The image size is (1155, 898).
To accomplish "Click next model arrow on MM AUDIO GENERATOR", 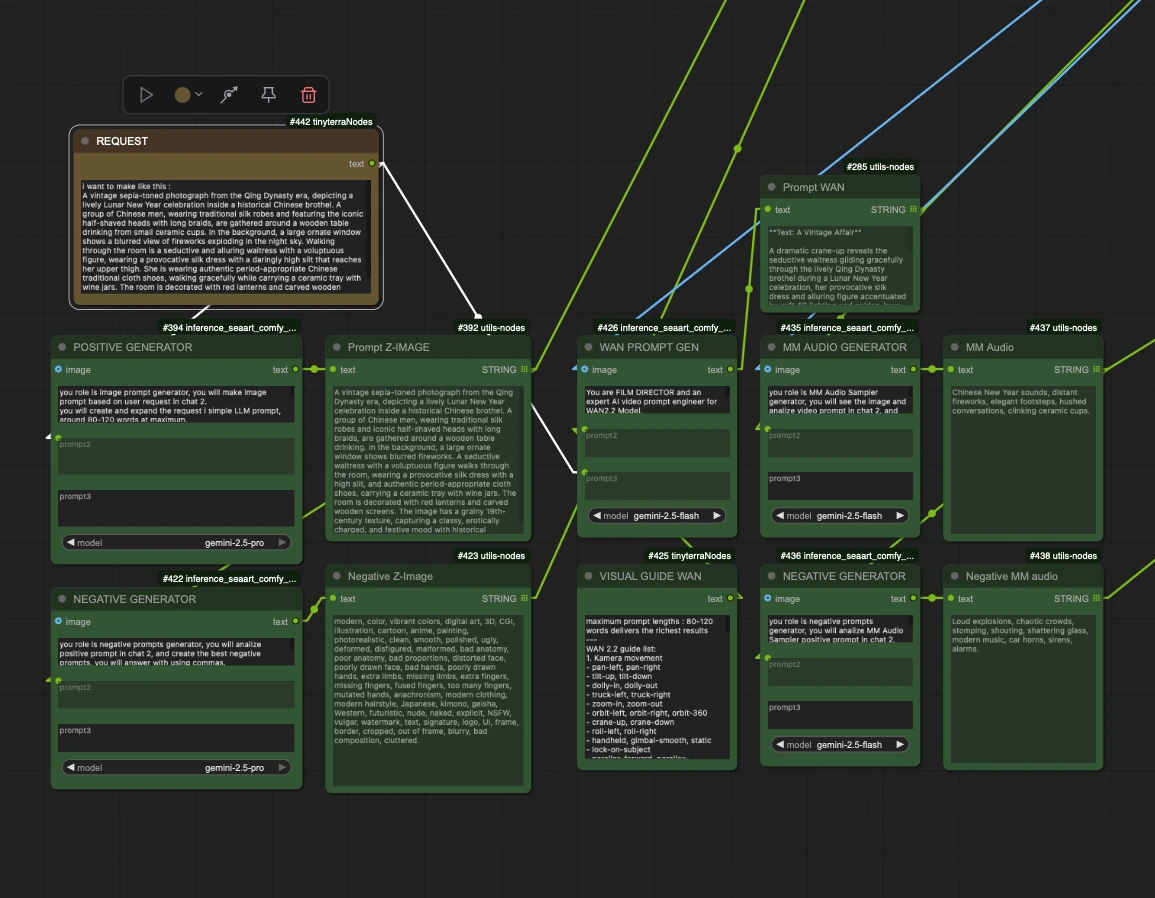I will pos(900,516).
